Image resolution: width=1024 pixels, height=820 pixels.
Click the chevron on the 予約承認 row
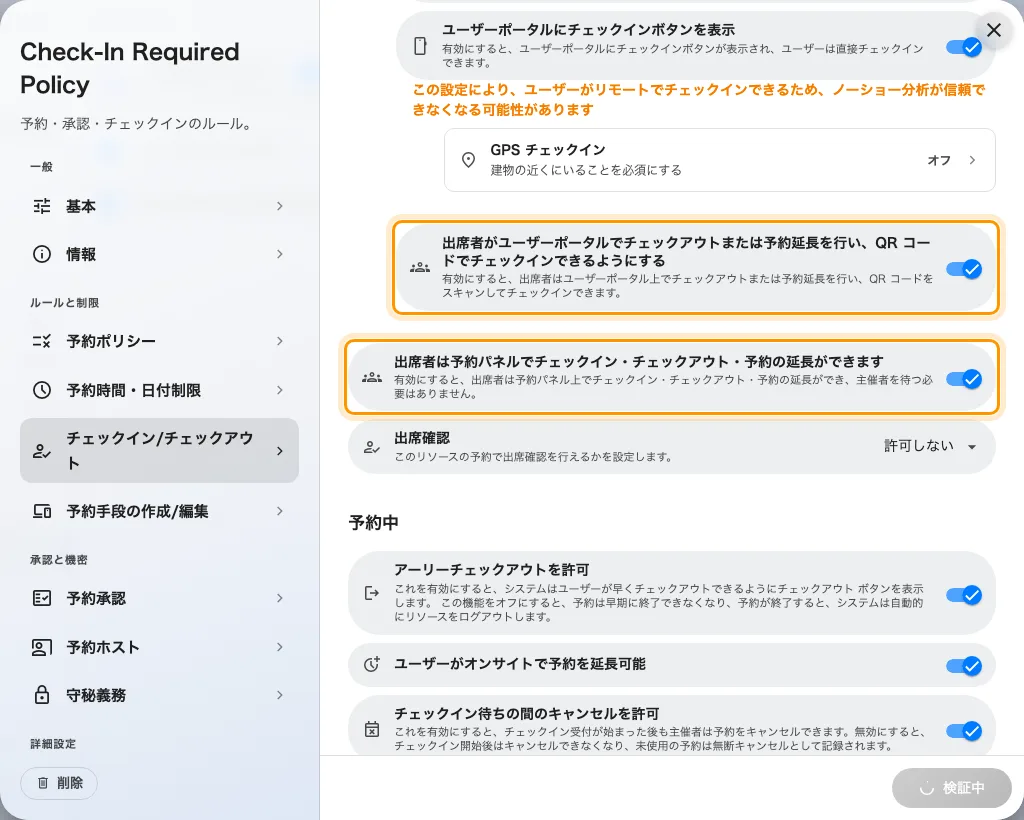tap(280, 598)
